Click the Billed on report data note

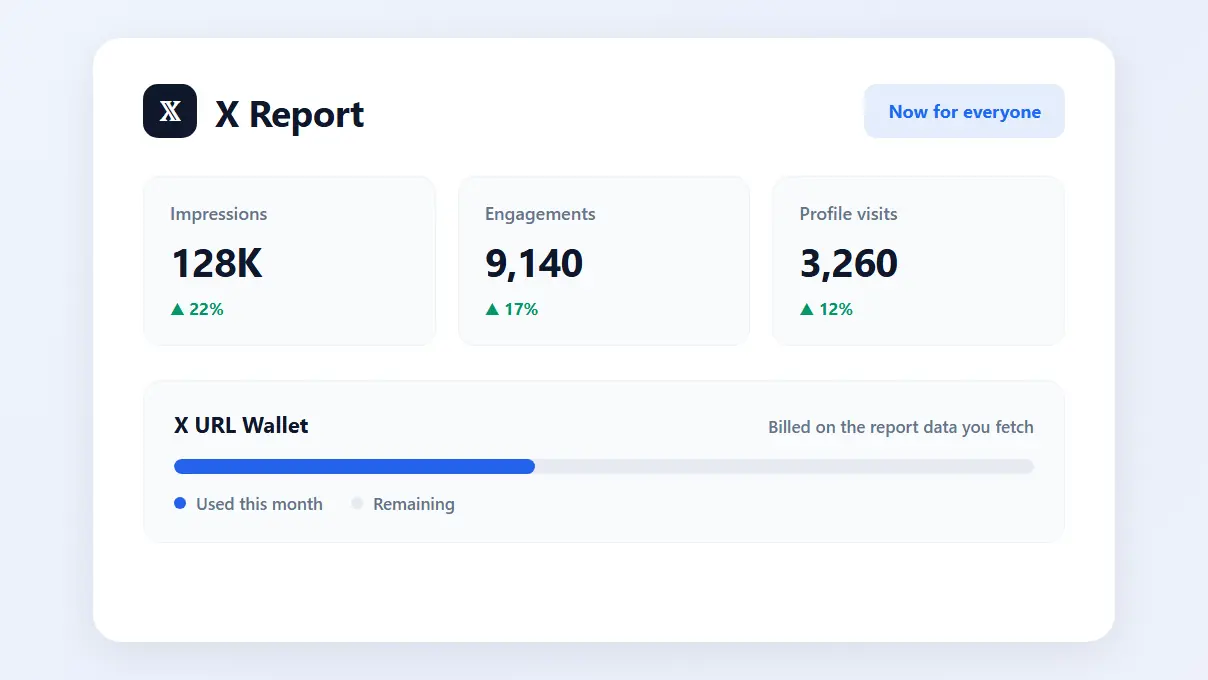tap(900, 427)
